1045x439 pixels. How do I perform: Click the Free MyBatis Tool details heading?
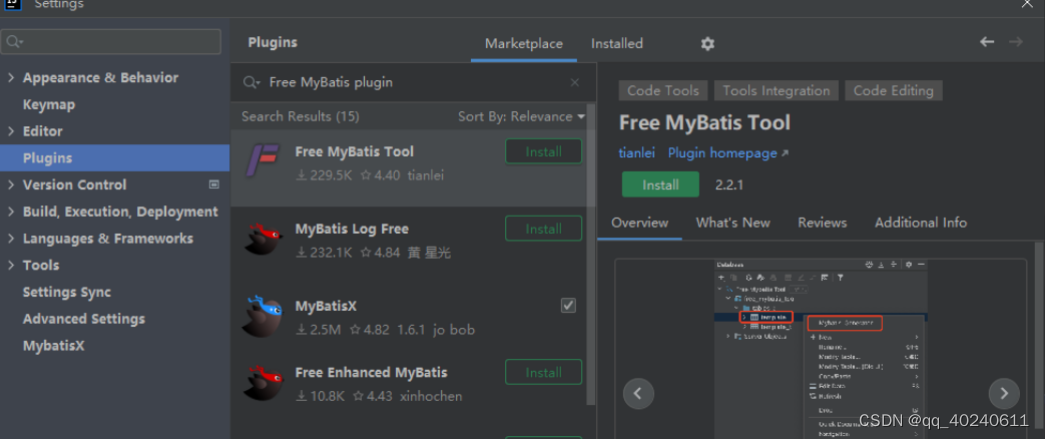[704, 123]
